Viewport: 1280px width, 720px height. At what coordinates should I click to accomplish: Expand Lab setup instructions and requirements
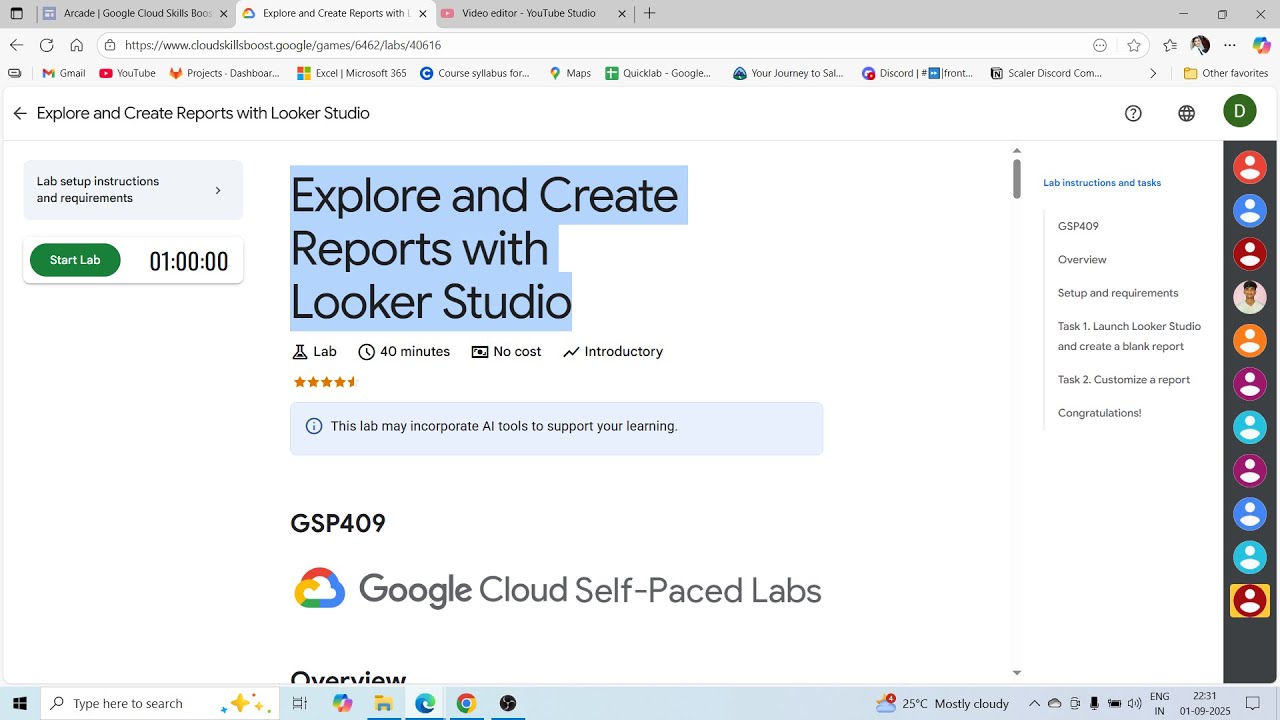(133, 190)
